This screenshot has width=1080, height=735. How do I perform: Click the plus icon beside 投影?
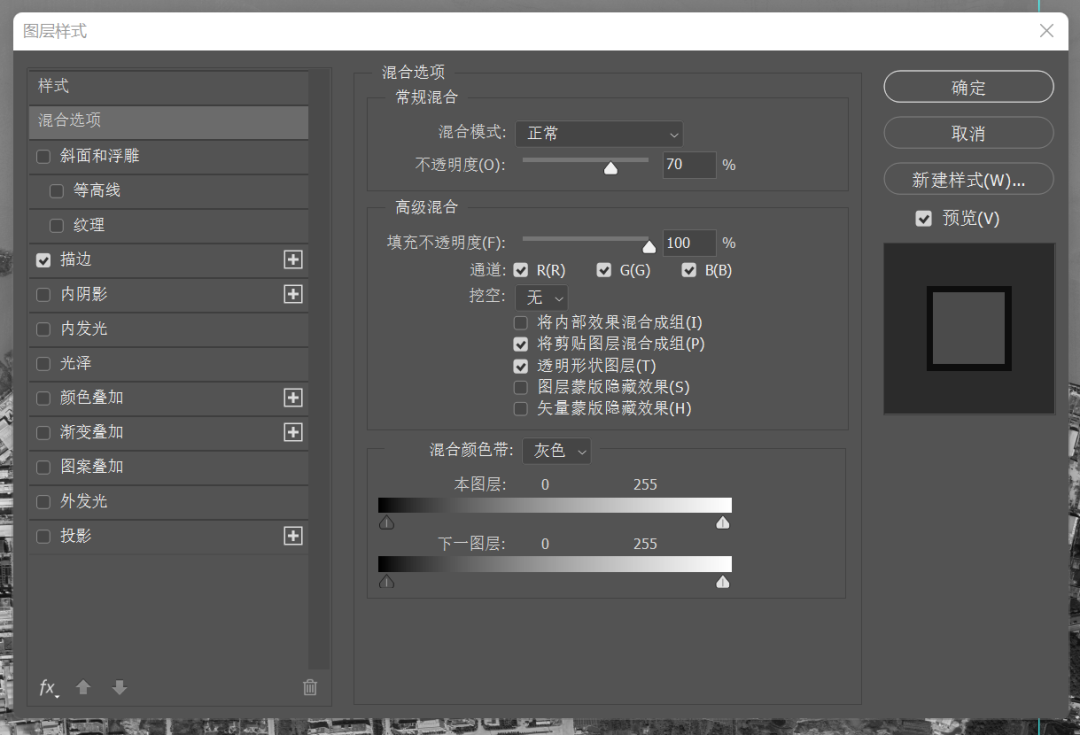click(x=293, y=536)
